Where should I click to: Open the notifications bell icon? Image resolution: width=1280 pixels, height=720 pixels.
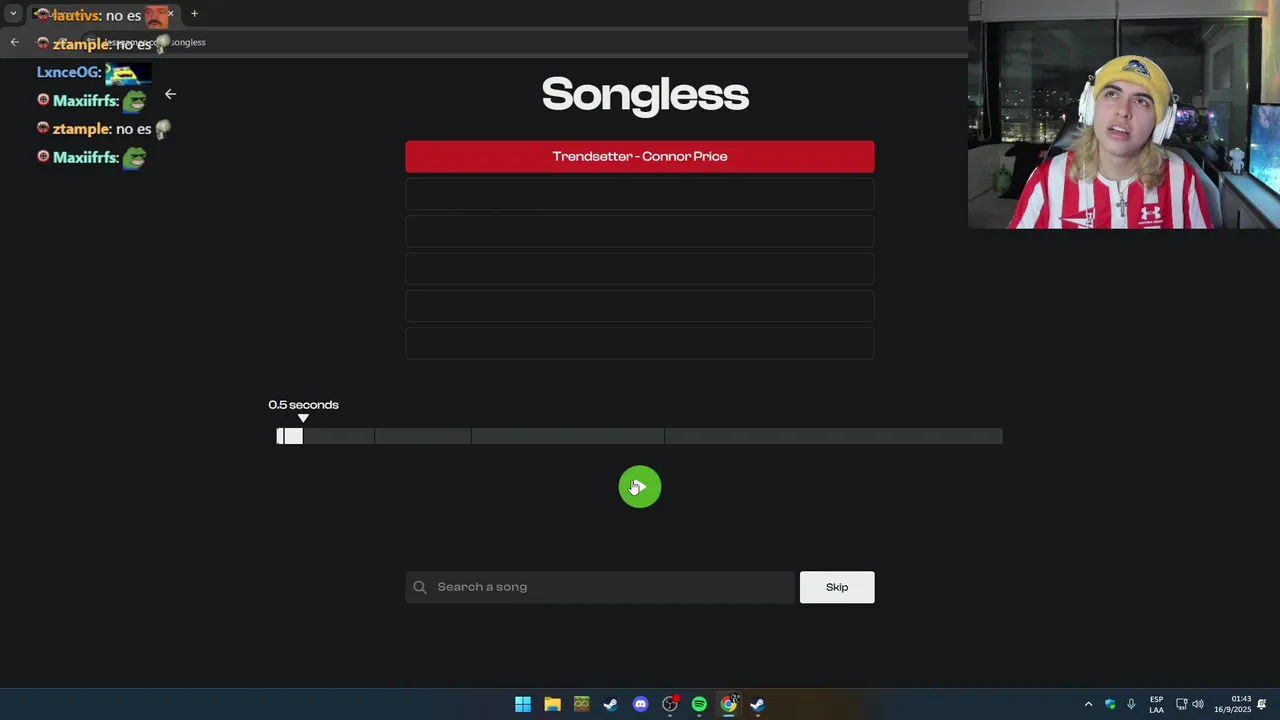click(x=1262, y=704)
